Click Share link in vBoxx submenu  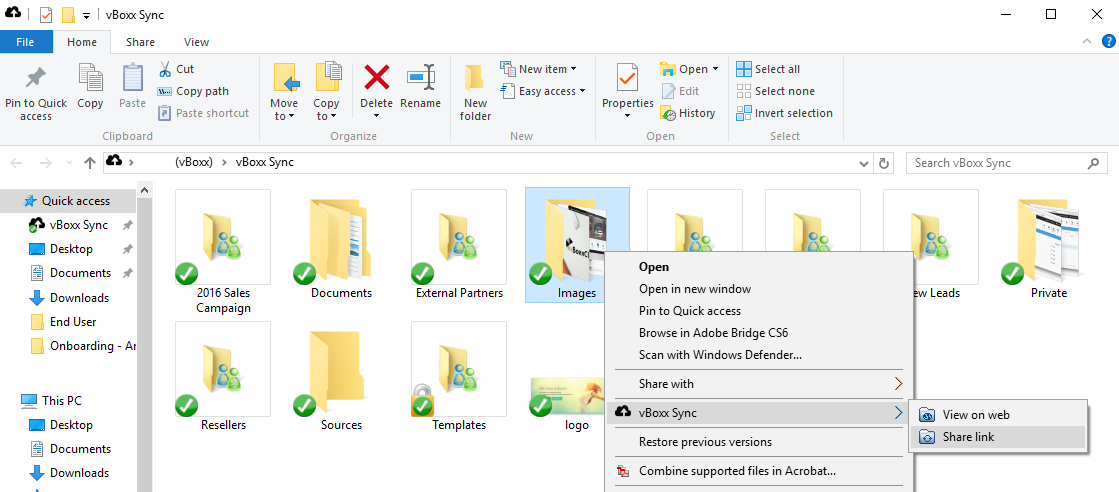998,437
